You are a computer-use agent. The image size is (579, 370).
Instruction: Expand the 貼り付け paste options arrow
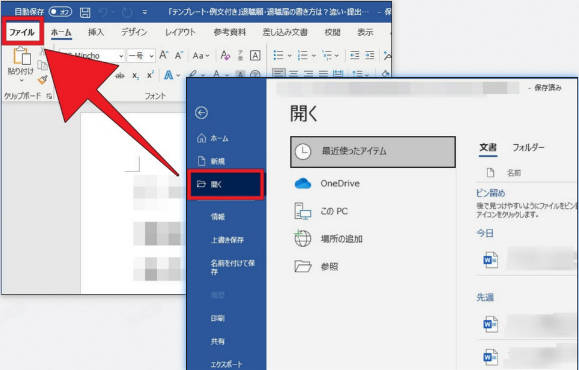(21, 80)
